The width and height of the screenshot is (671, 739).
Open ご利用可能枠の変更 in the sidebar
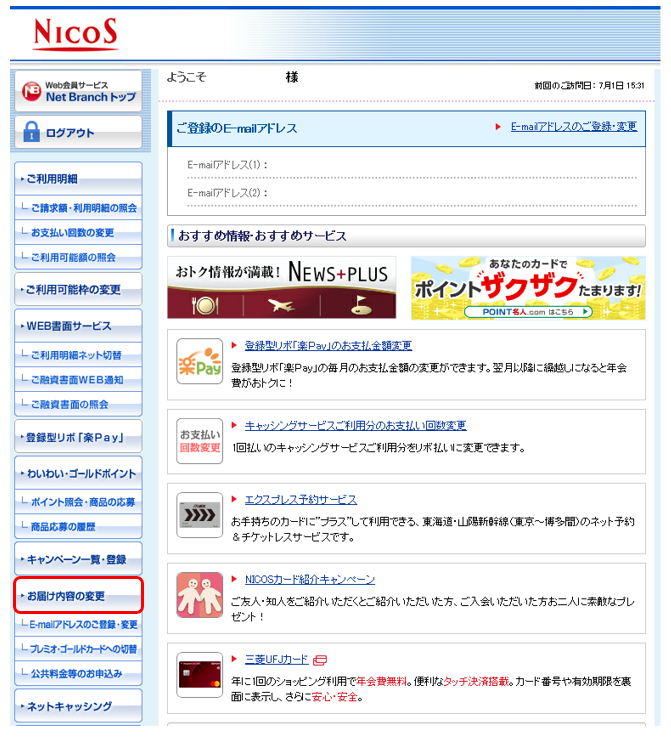78,289
